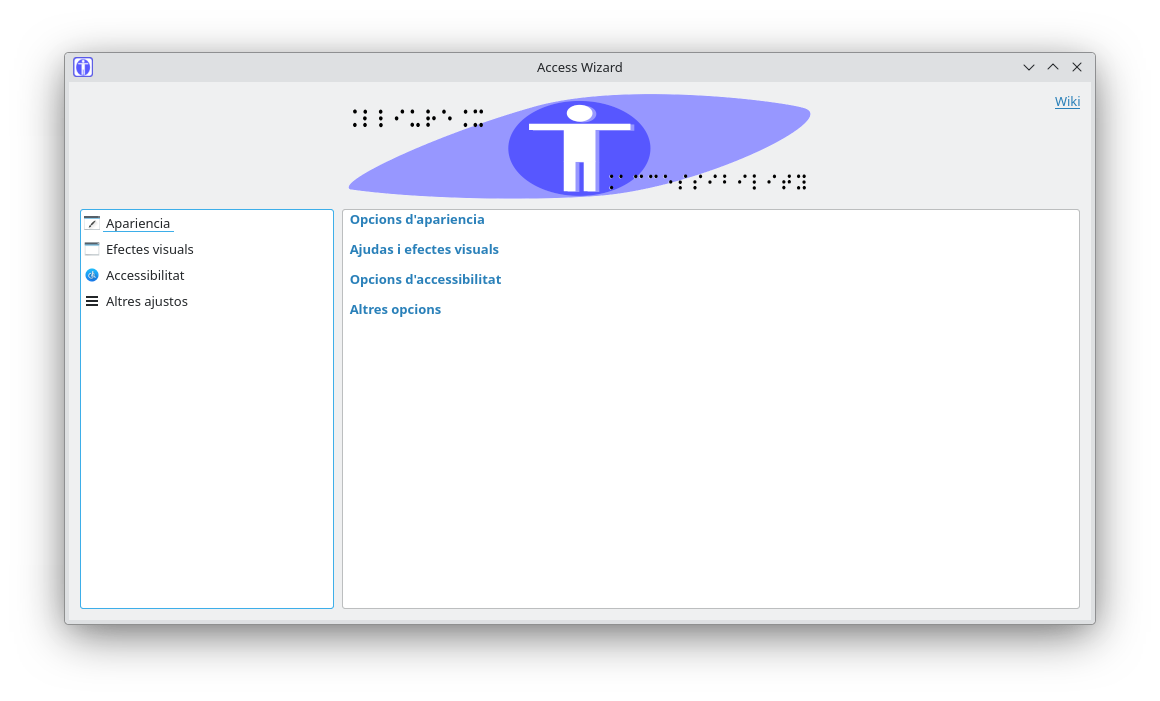The width and height of the screenshot is (1160, 701).
Task: Click the upper-left braille text in banner
Action: point(418,118)
